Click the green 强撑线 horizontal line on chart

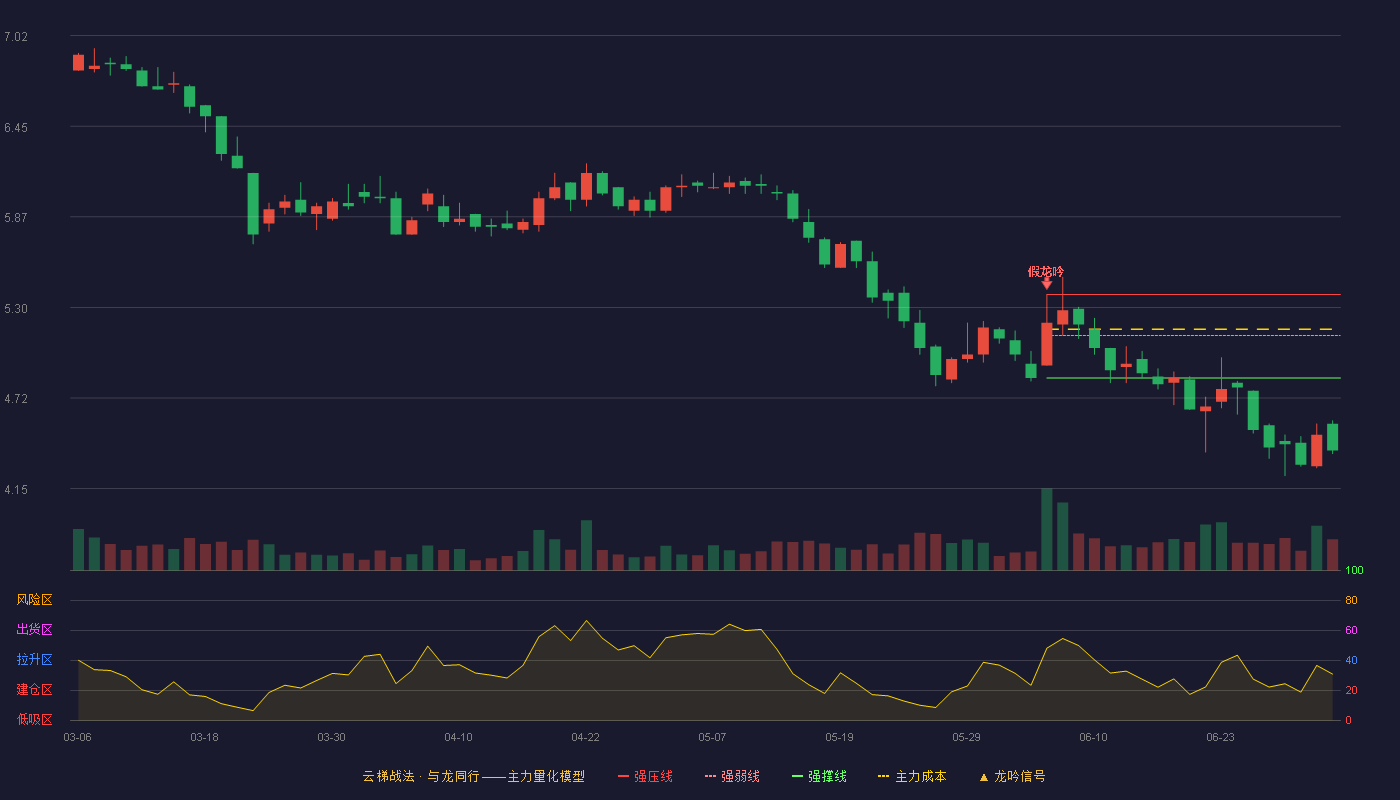(x=1193, y=378)
